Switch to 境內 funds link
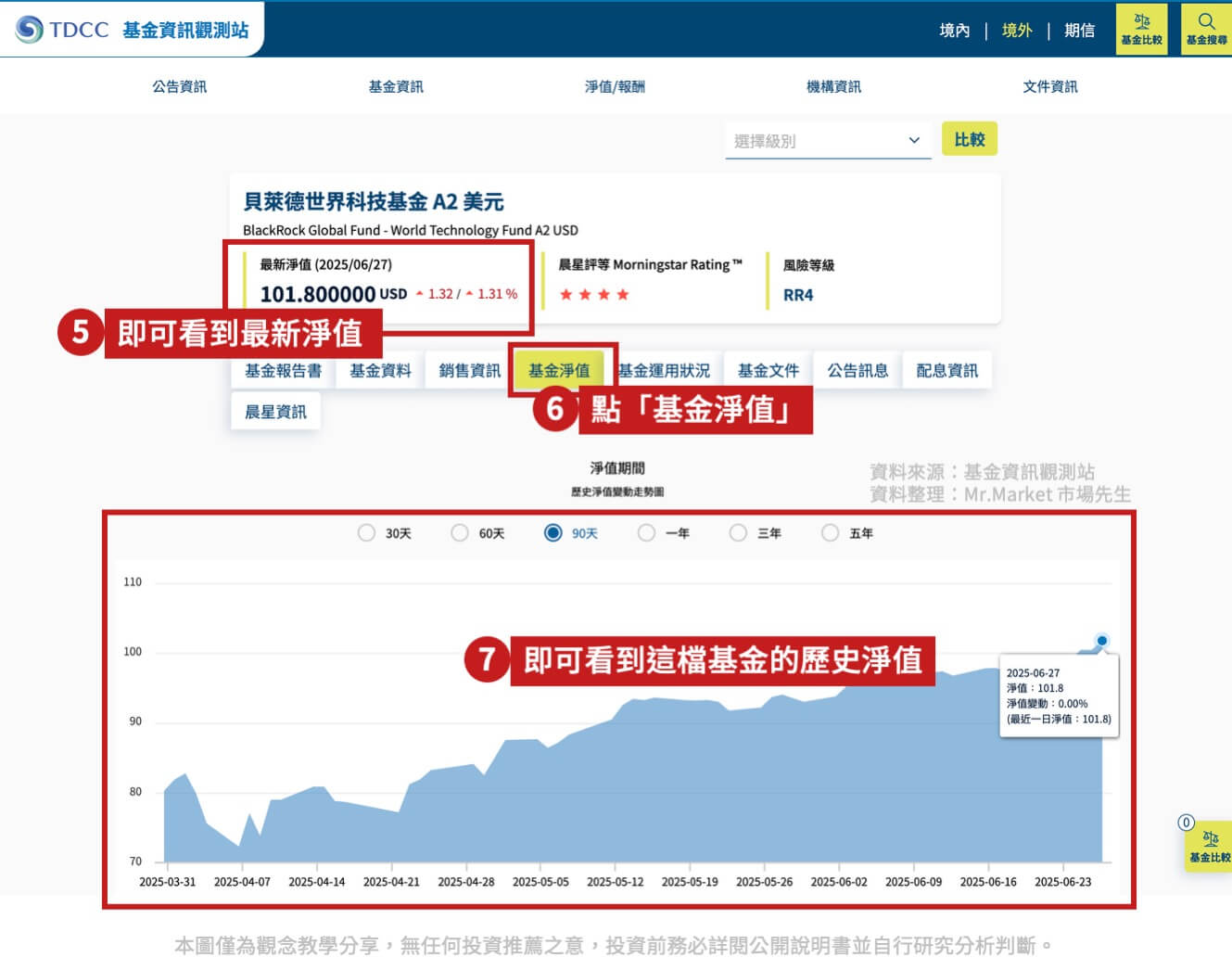 (x=955, y=31)
